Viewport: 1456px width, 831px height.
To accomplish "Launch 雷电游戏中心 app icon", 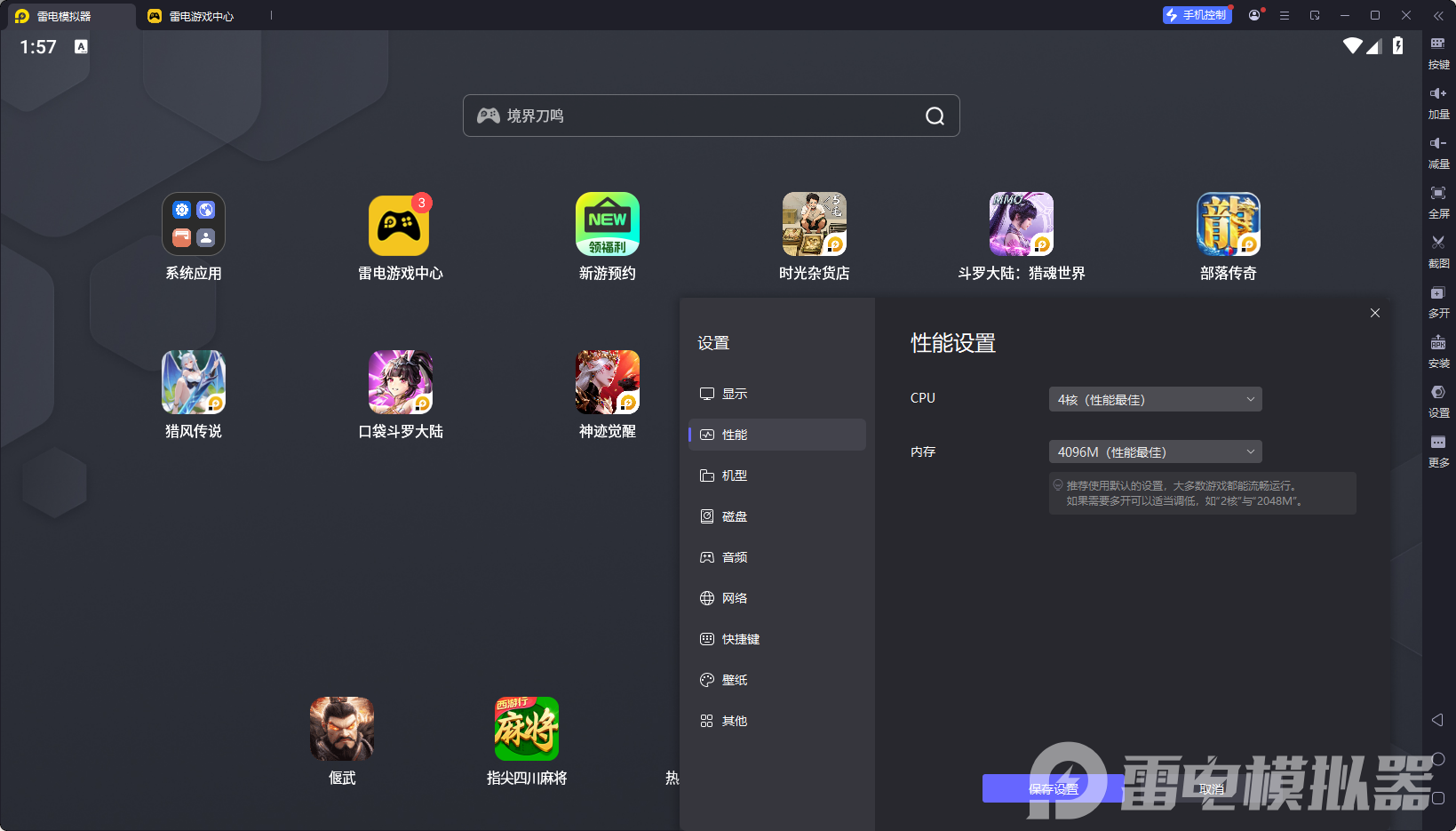I will pyautogui.click(x=400, y=224).
